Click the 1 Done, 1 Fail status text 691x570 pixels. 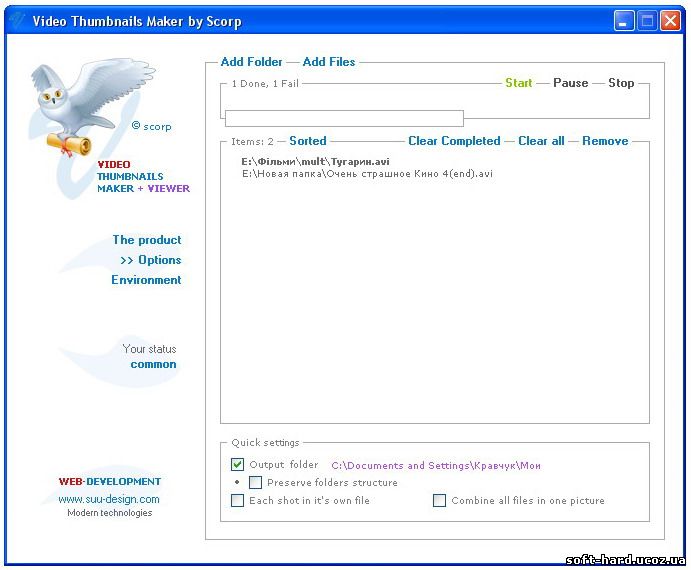(x=265, y=84)
